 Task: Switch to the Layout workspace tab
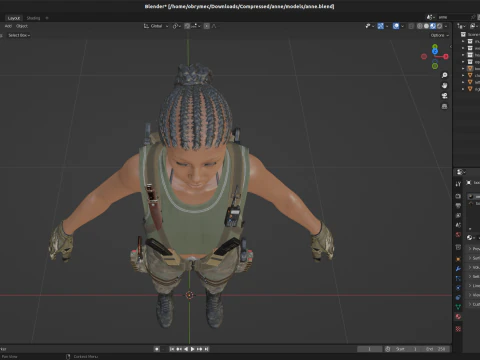14,18
